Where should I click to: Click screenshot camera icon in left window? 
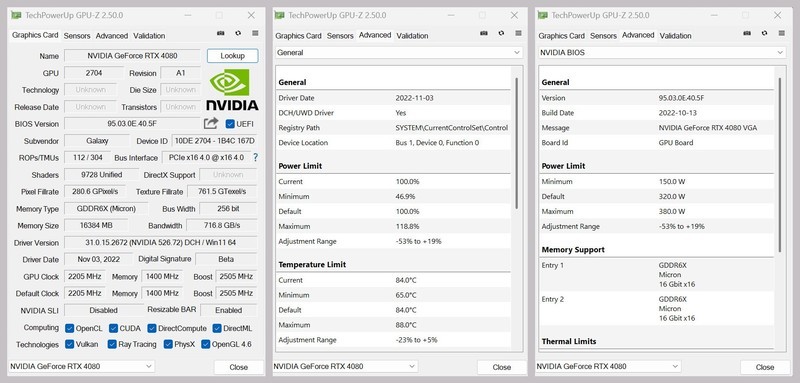pos(221,33)
